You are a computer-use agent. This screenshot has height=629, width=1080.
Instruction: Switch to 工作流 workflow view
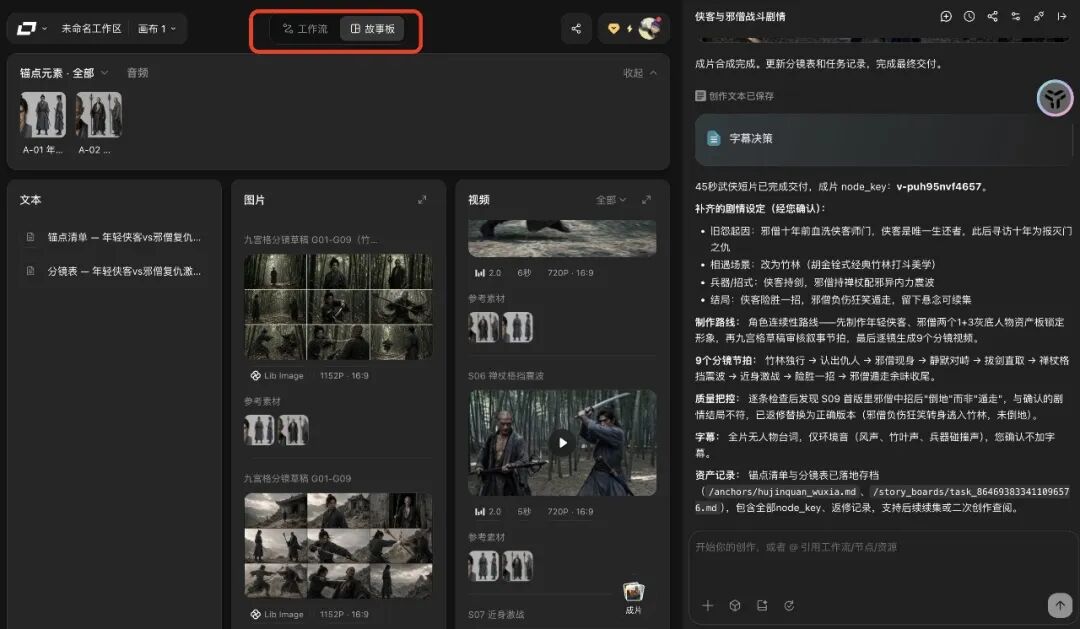pos(305,28)
